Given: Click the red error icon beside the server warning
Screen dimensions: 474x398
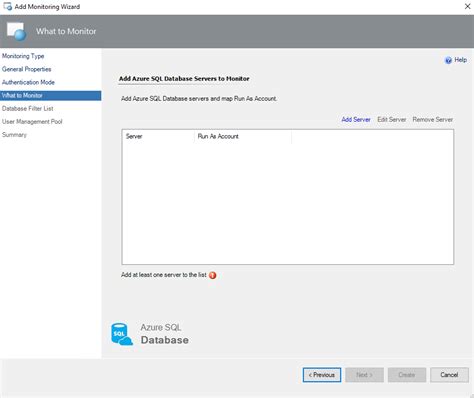Looking at the screenshot, I should (212, 275).
